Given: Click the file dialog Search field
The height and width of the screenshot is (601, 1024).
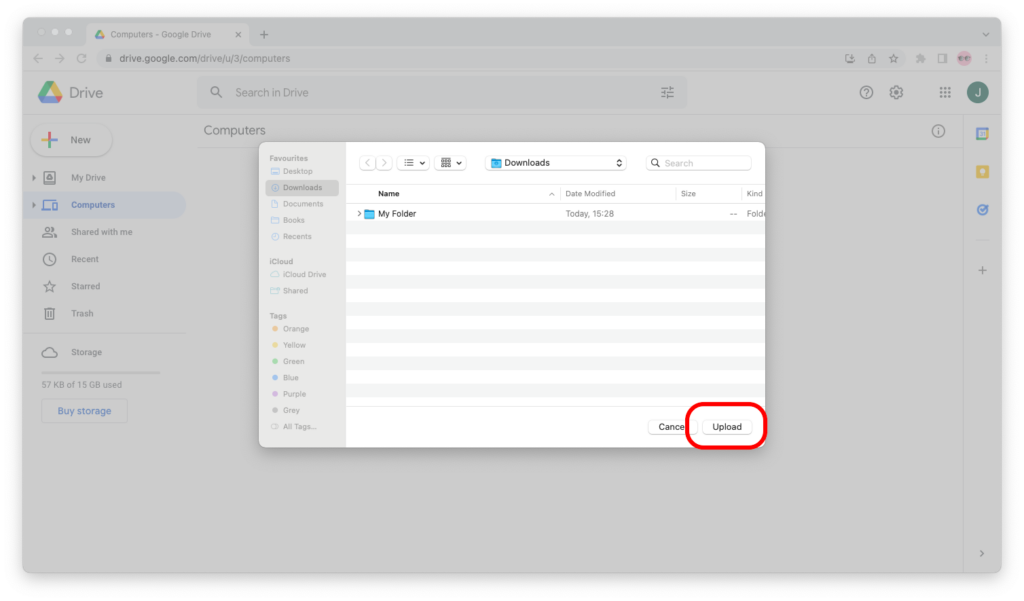Looking at the screenshot, I should 698,163.
